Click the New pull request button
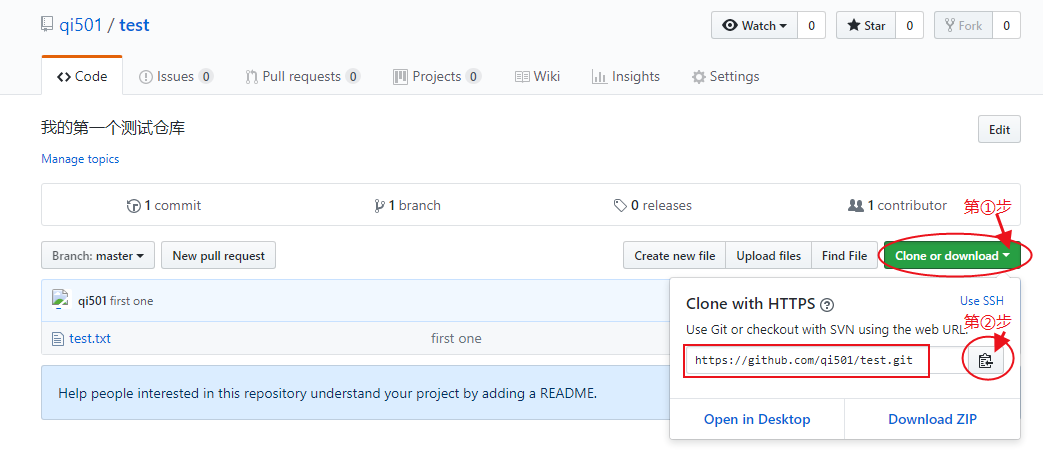Screen dimensions: 1043x461 (x=218, y=255)
